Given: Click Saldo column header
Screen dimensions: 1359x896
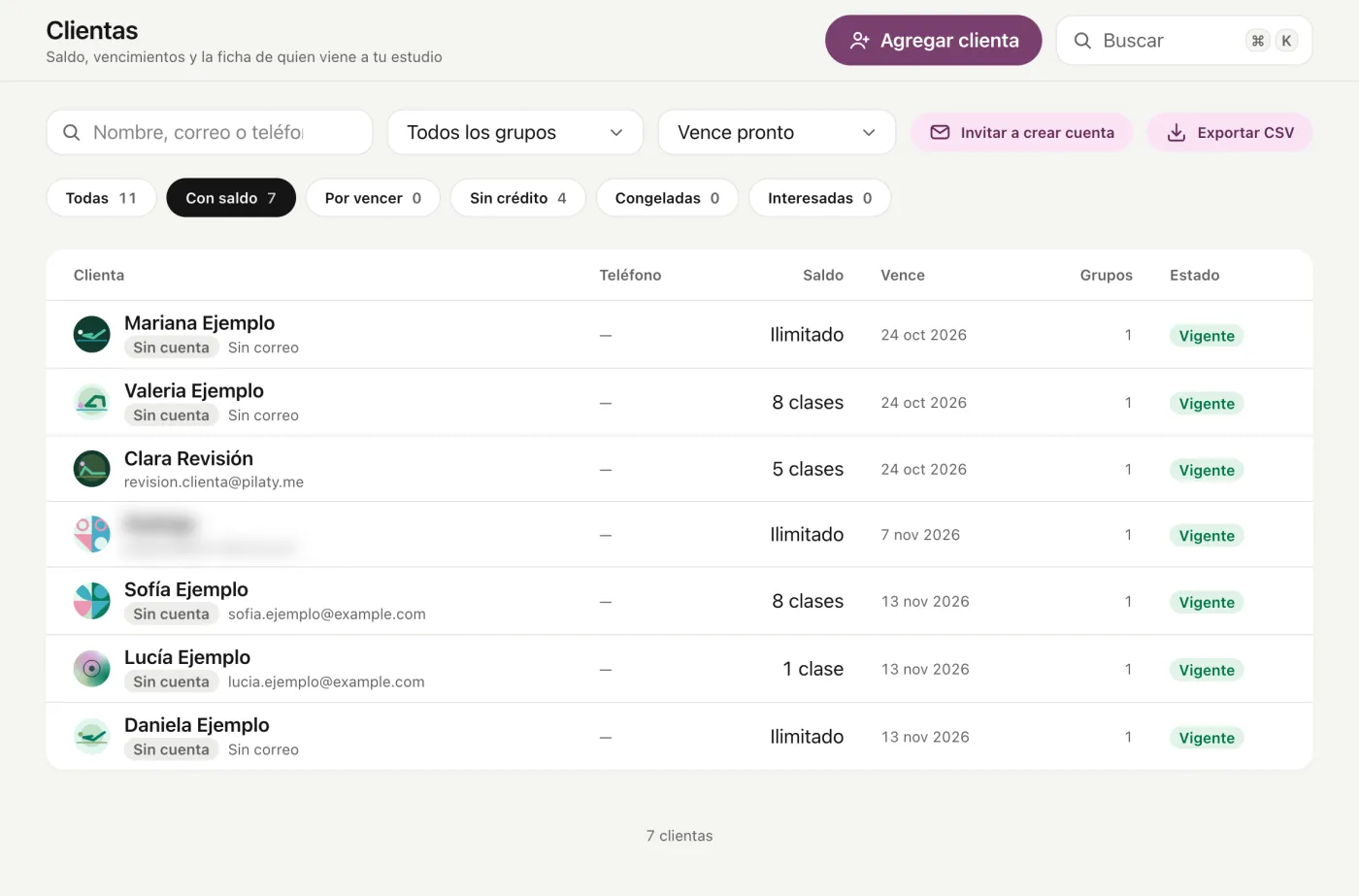Looking at the screenshot, I should coord(823,276).
